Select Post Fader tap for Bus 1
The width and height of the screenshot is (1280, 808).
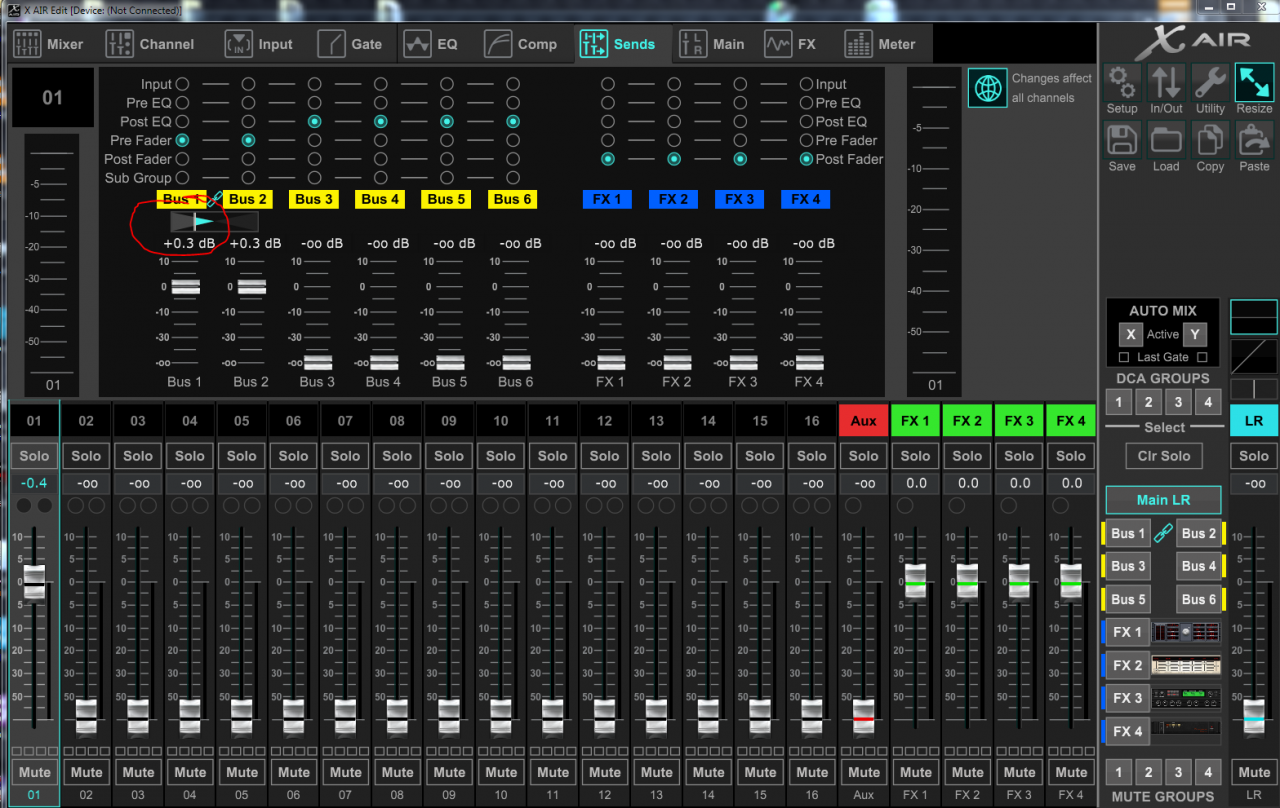point(182,159)
